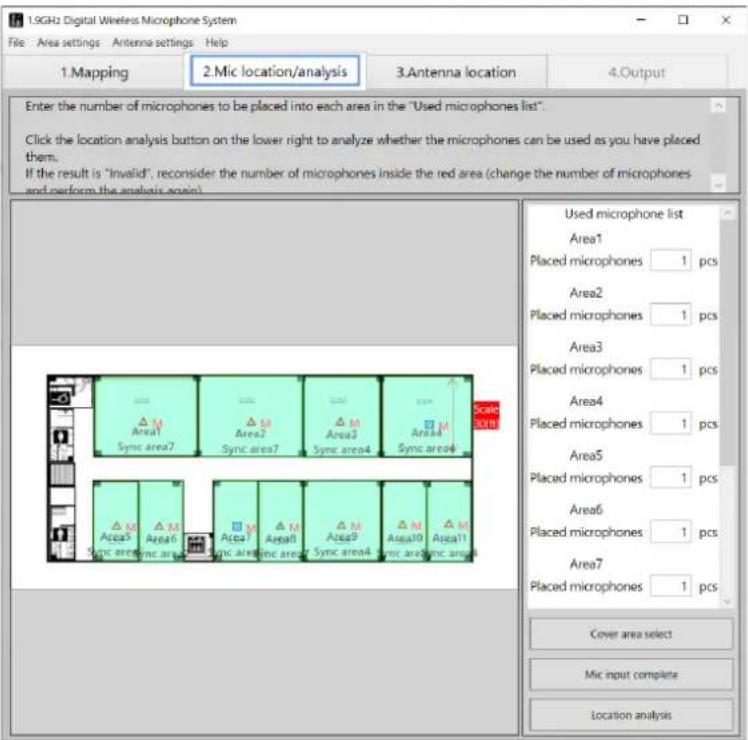Image resolution: width=748 pixels, height=740 pixels.
Task: Click the red M microphone marker in Area5
Action: click(x=131, y=527)
